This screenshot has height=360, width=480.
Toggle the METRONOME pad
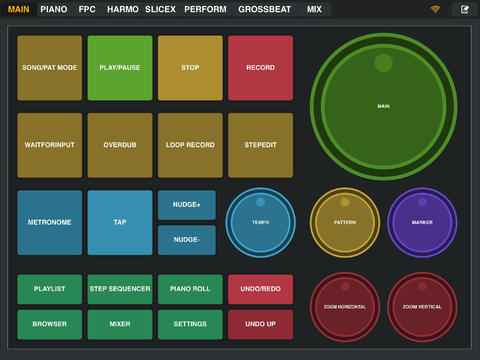pyautogui.click(x=50, y=223)
